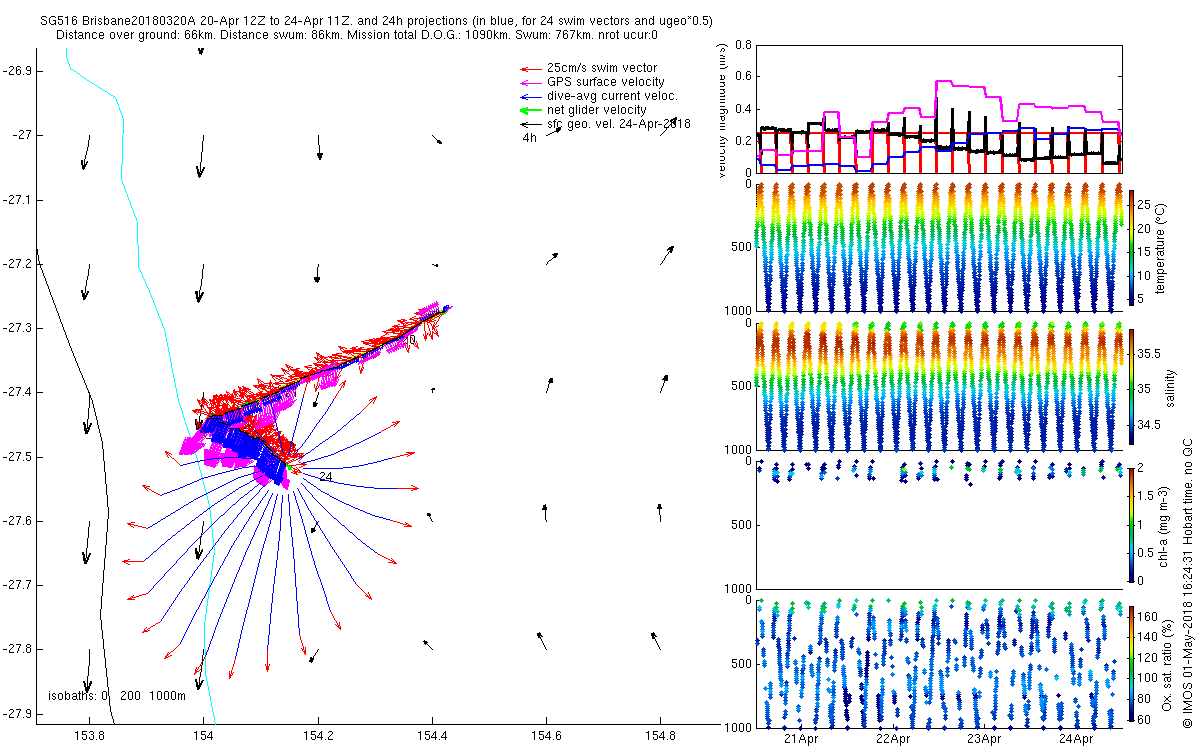Viewport: 1200px width, 750px height.
Task: Click the '0.4' velocity magnitude tick
Action: tap(742, 108)
